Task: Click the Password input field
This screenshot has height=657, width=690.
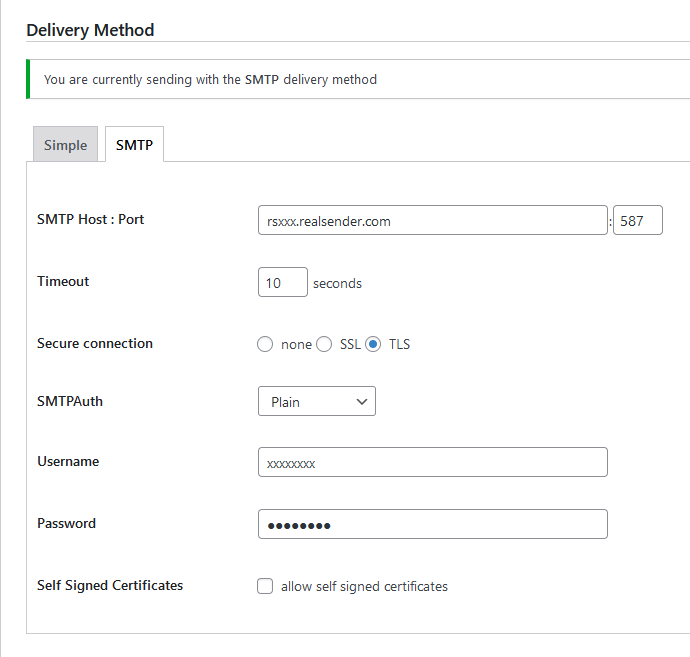Action: click(432, 525)
